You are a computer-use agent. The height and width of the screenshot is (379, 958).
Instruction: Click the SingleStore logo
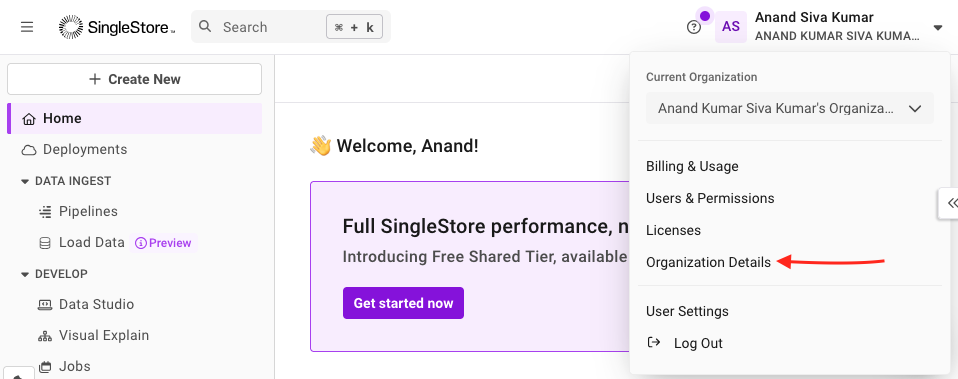point(117,27)
